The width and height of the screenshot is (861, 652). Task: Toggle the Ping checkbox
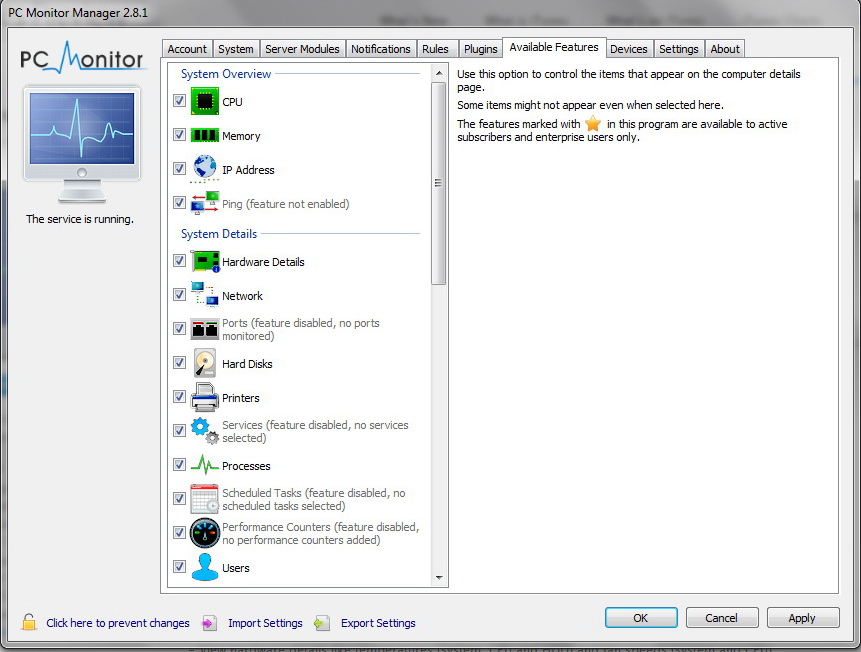179,203
